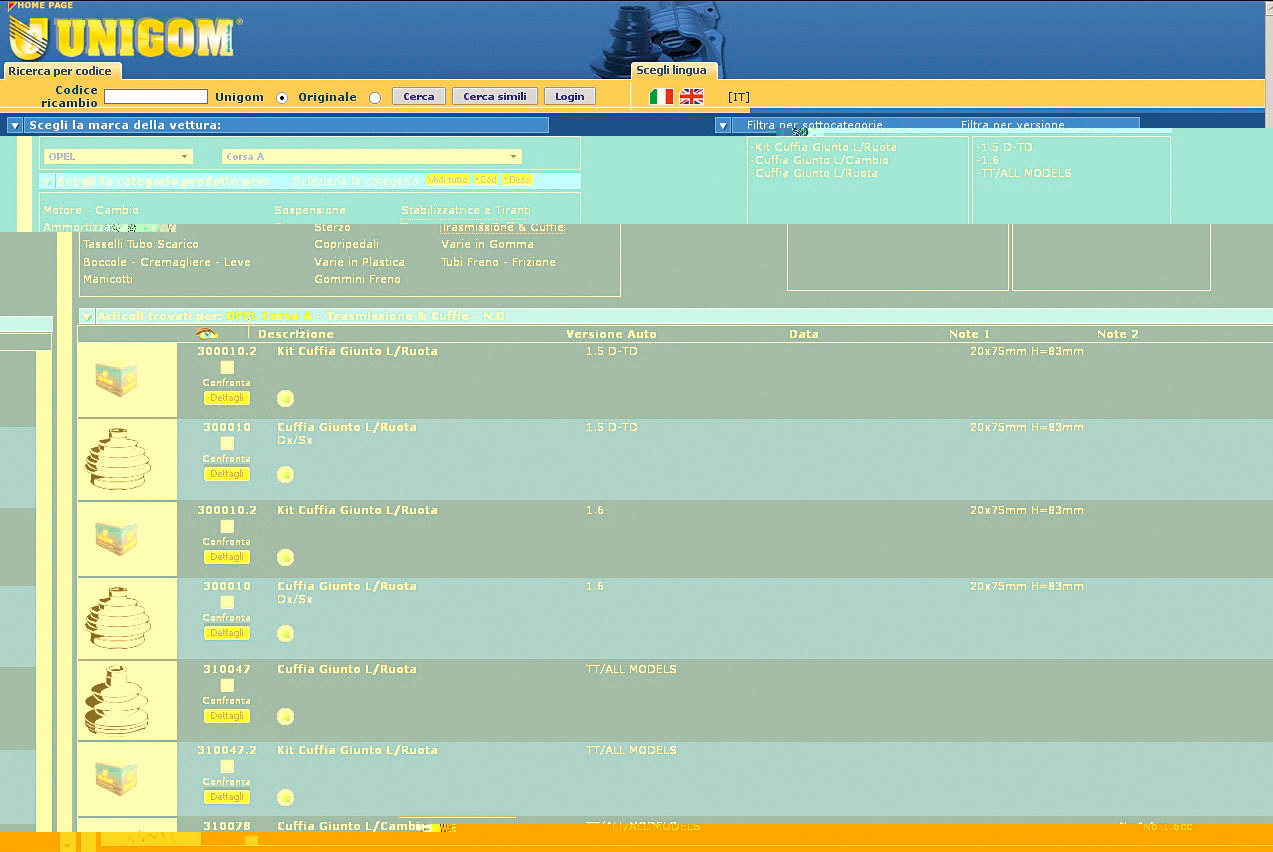Viewport: 1273px width, 852px height.
Task: Collapse the 'Scegli la categoria prodotto' section arrow
Action: click(x=47, y=181)
